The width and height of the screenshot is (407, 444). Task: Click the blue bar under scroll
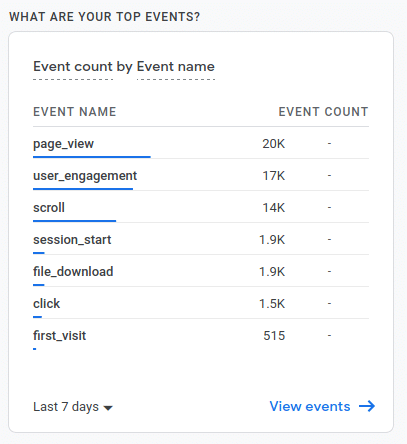point(74,221)
